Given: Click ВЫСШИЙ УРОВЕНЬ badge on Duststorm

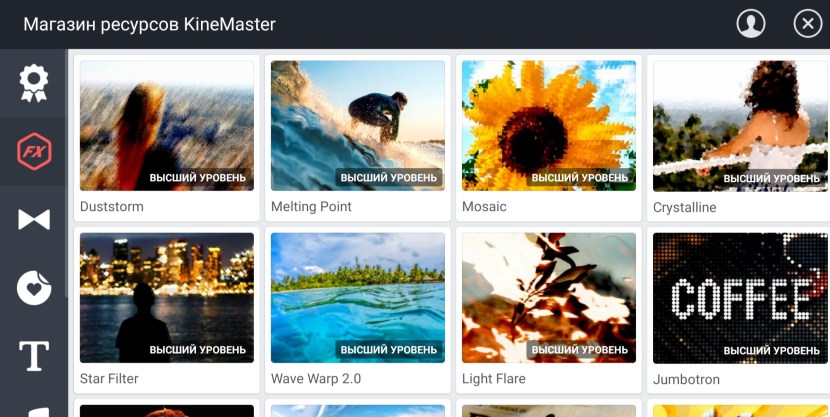Looking at the screenshot, I should click(x=197, y=178).
